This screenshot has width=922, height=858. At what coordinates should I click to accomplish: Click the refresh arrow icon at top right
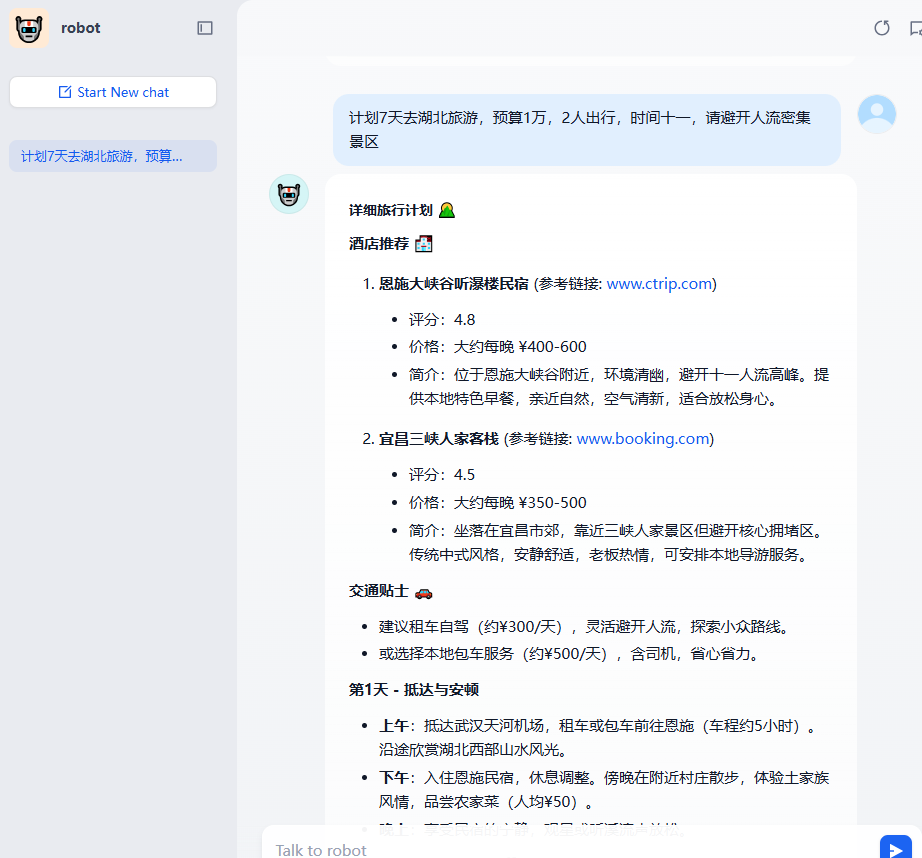[881, 28]
